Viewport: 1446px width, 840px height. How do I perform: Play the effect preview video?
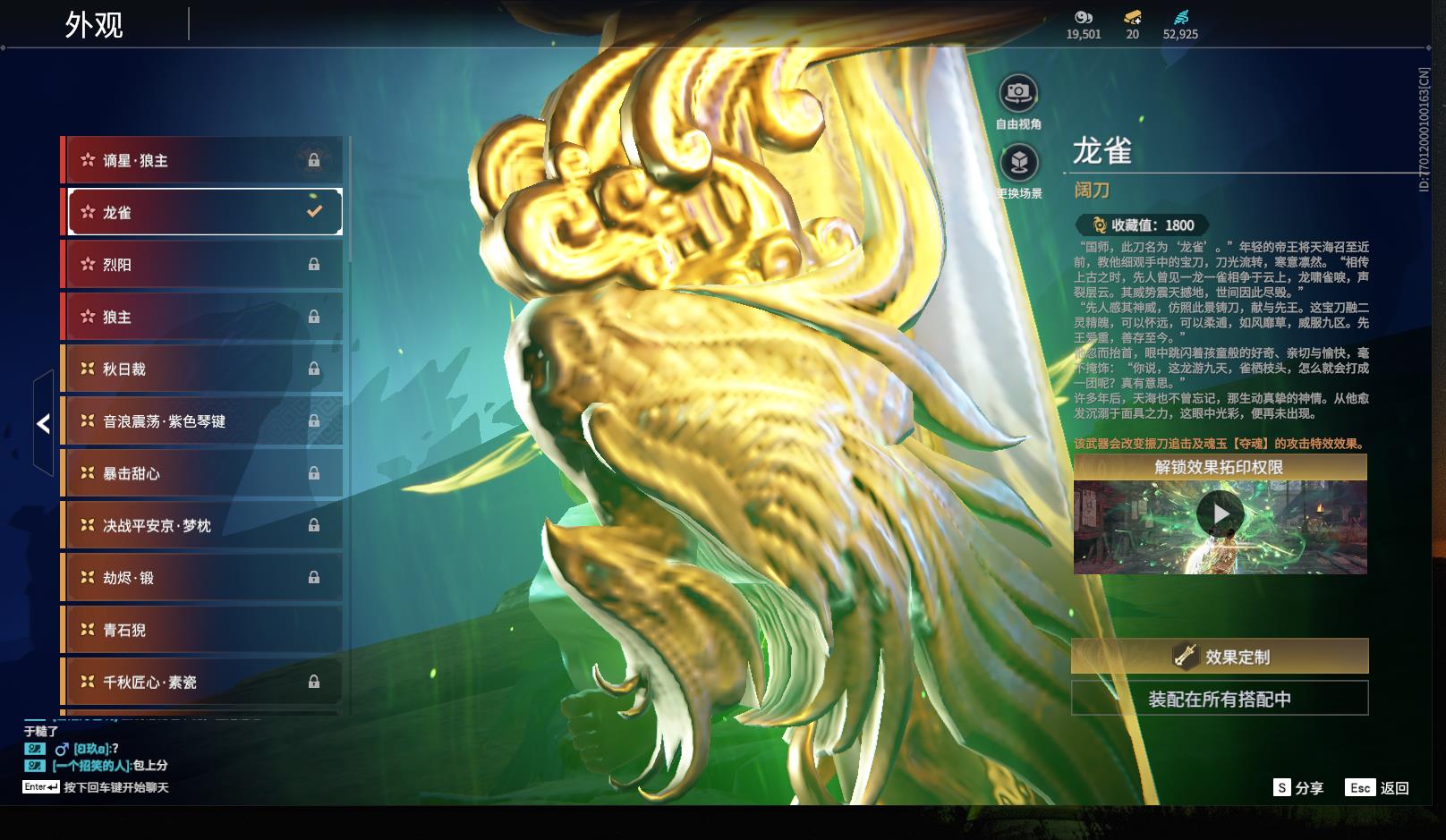pyautogui.click(x=1220, y=513)
